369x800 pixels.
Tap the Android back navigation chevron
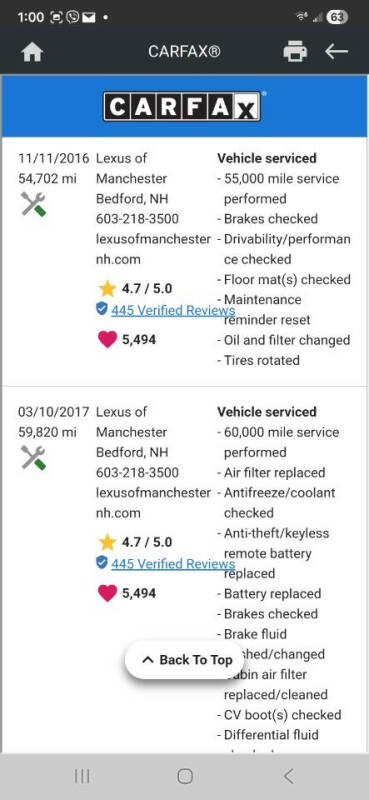[288, 777]
